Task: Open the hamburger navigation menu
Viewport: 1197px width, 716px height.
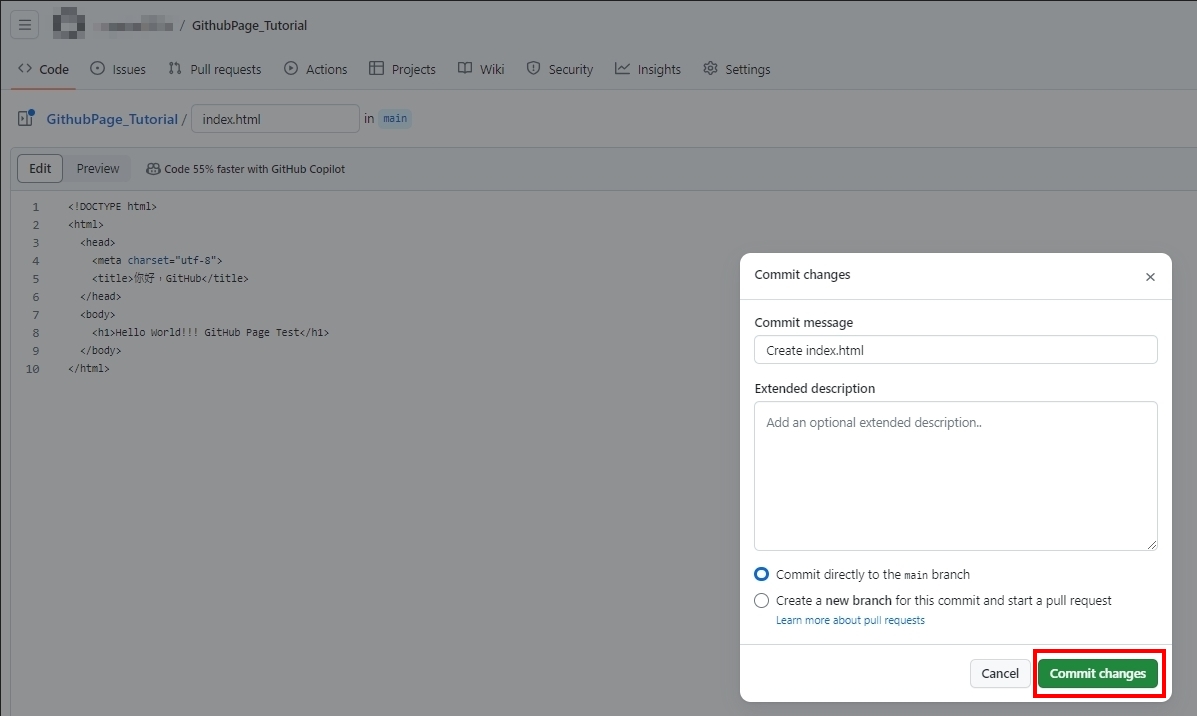Action: click(x=24, y=25)
